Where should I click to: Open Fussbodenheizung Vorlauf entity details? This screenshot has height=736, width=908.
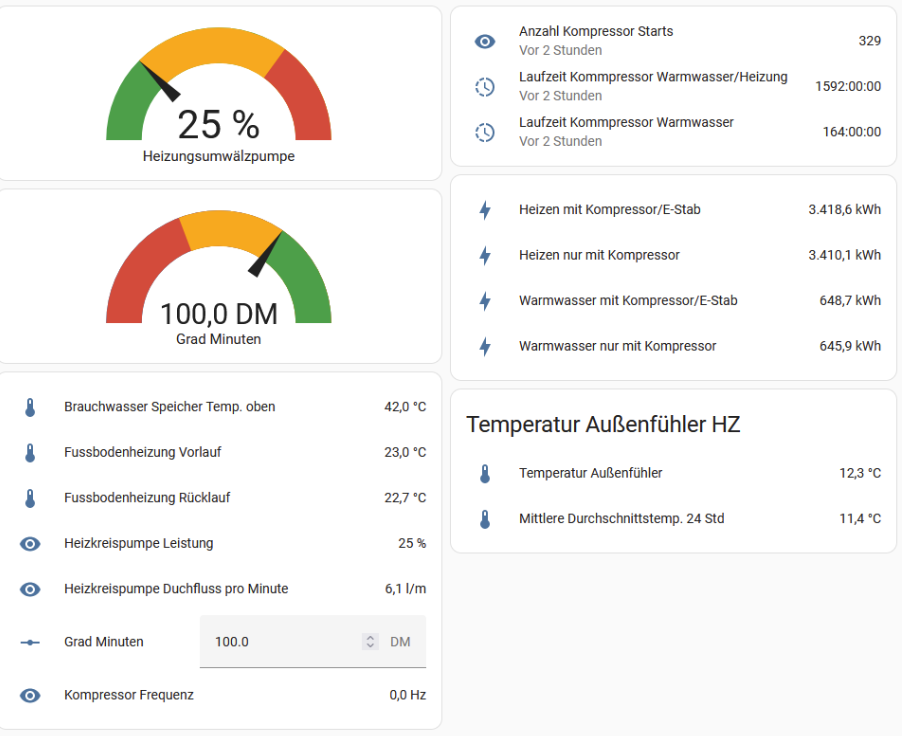pos(223,452)
